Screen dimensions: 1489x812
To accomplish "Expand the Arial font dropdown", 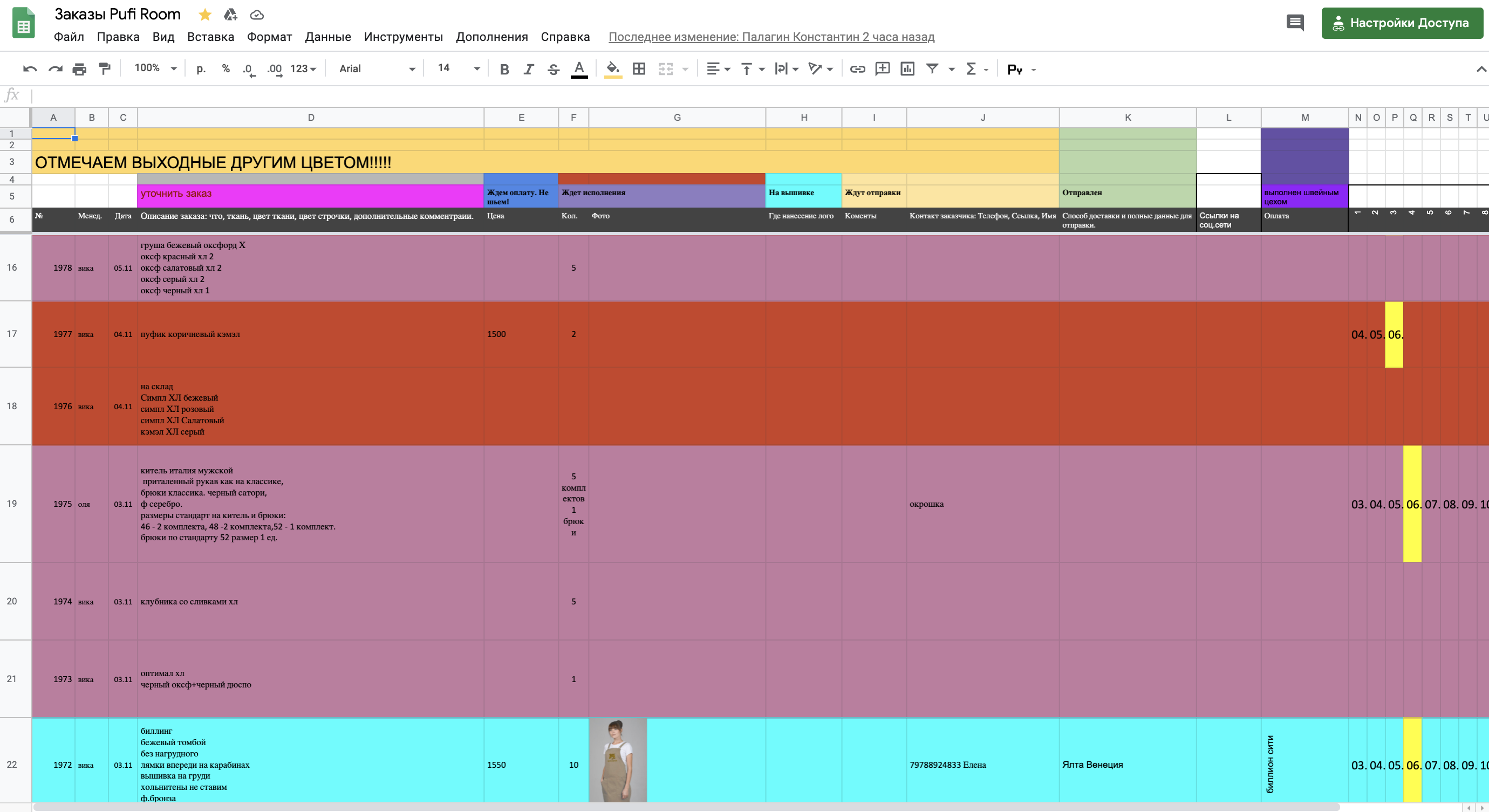I will [x=377, y=68].
